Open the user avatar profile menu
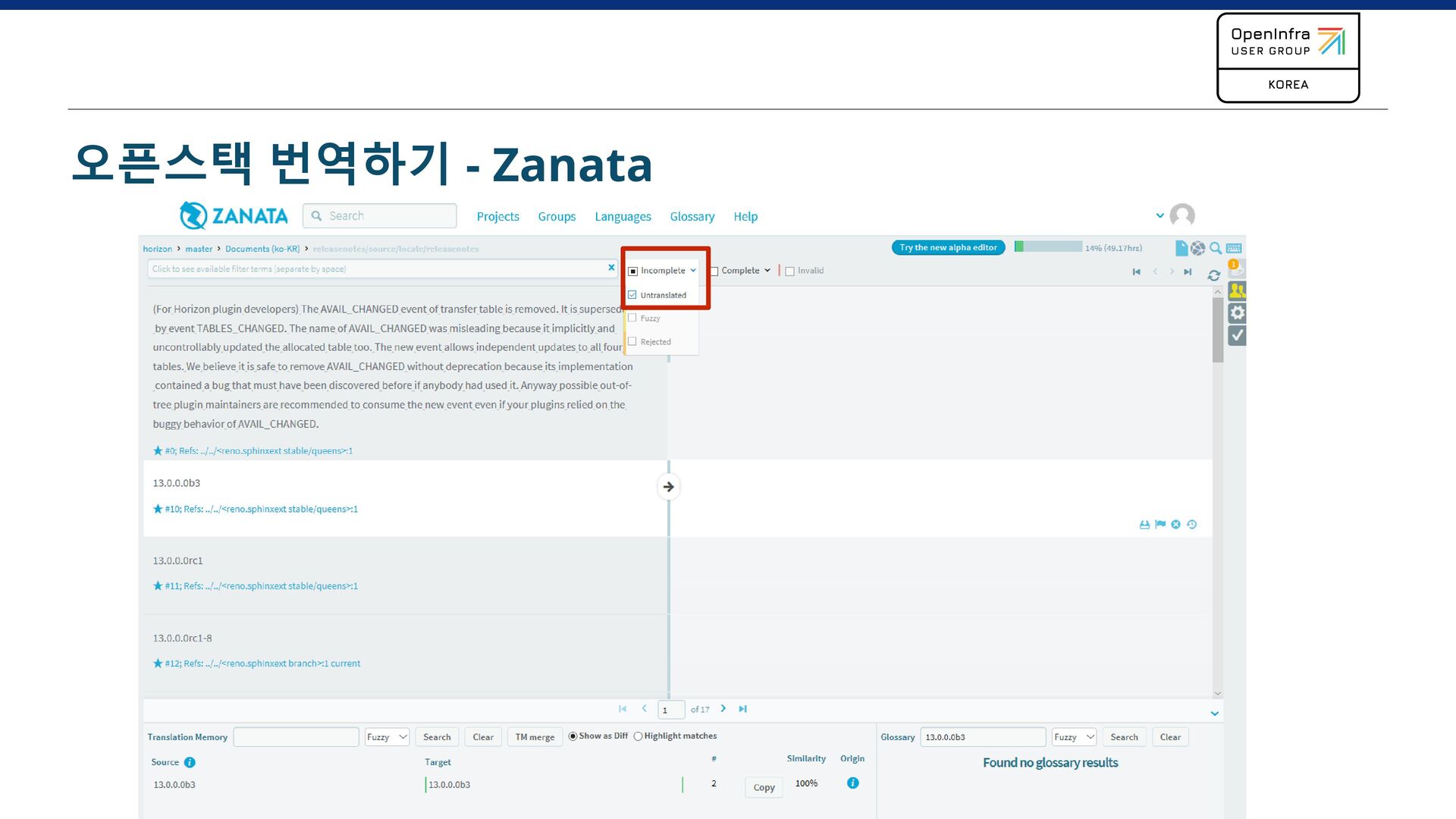This screenshot has width=1456, height=819. pyautogui.click(x=1182, y=216)
